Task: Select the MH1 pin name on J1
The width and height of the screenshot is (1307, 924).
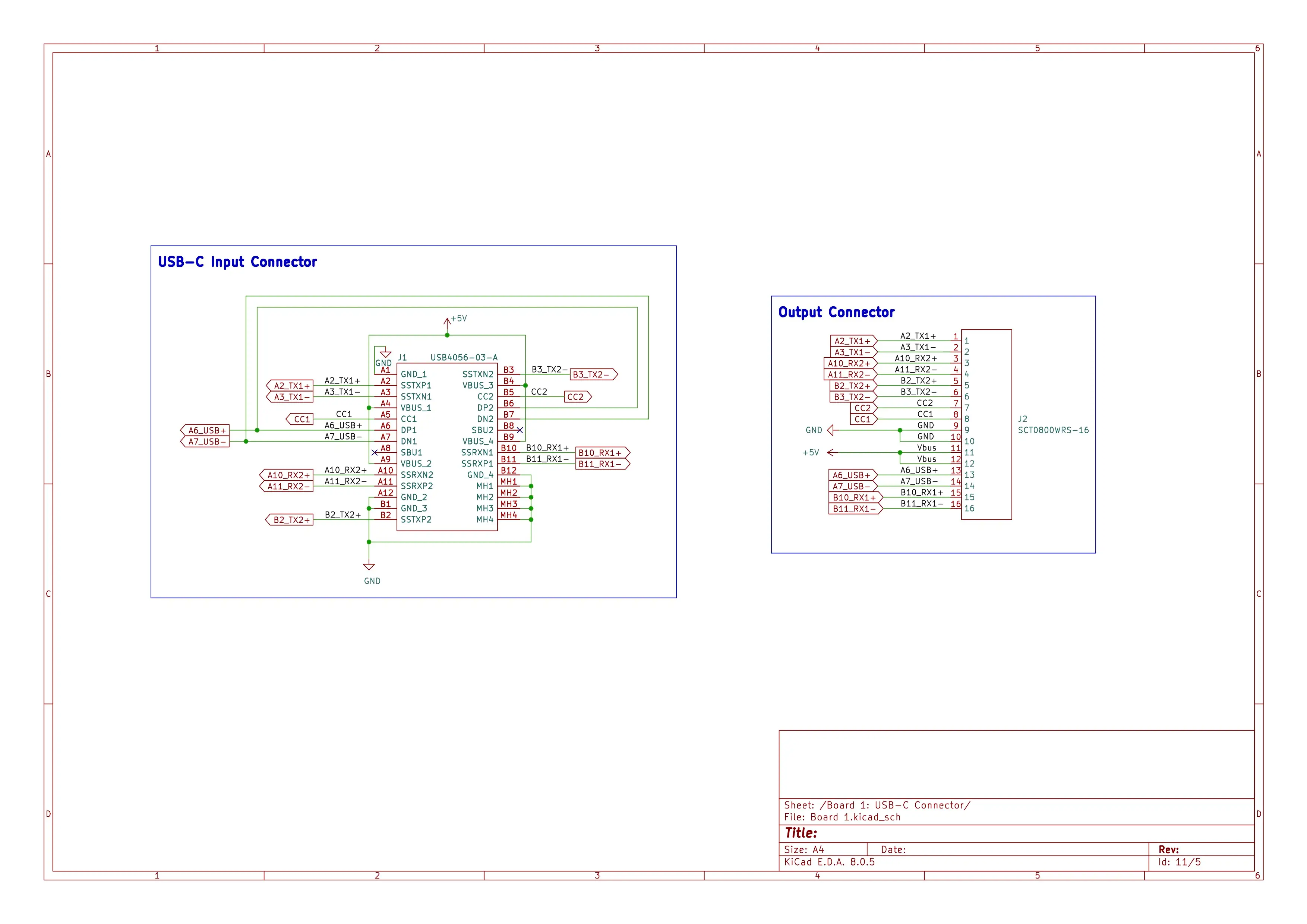Action: click(485, 486)
